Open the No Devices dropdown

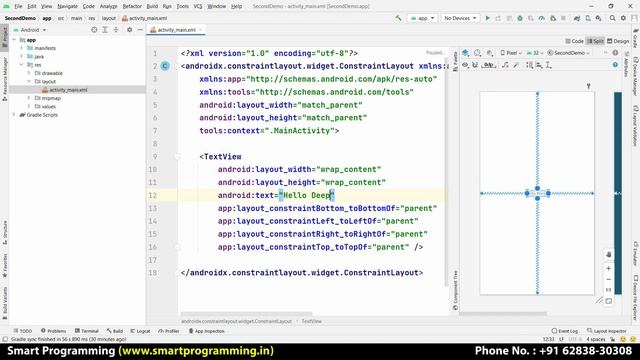coord(460,18)
